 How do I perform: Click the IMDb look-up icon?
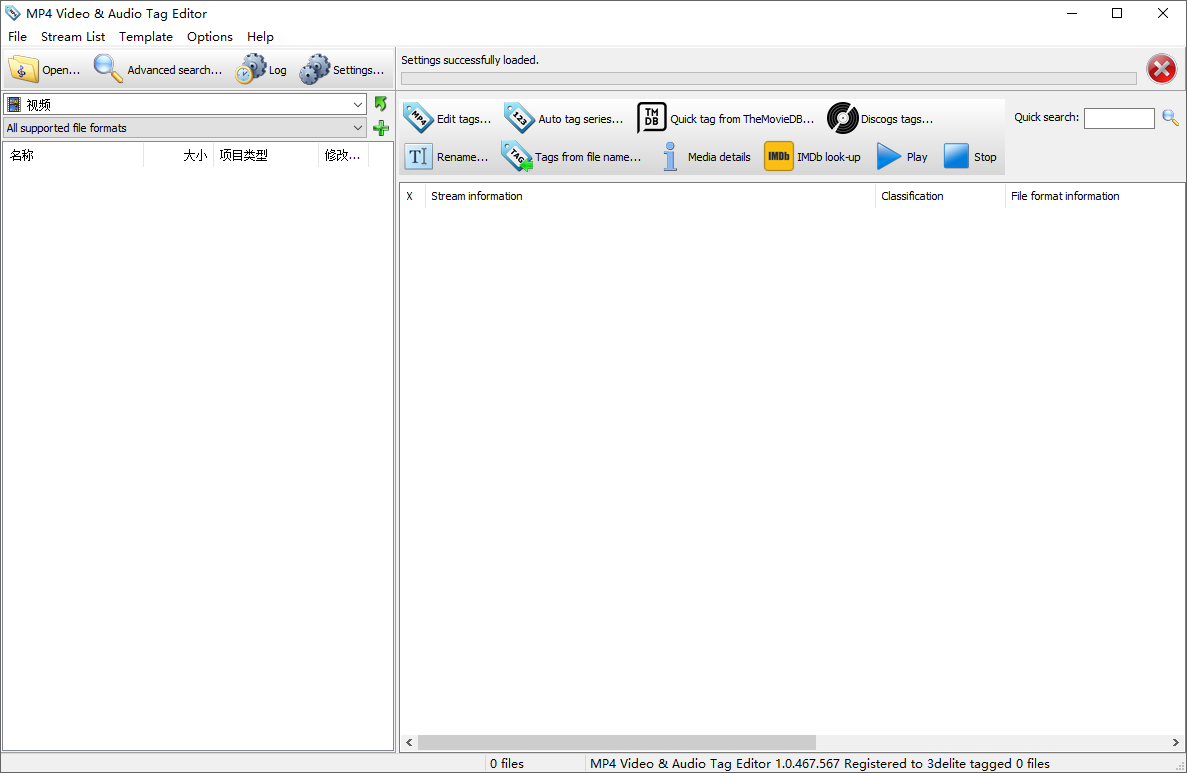778,157
